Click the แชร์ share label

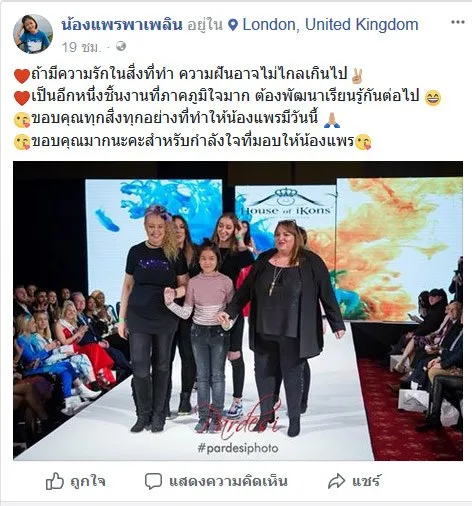click(366, 481)
